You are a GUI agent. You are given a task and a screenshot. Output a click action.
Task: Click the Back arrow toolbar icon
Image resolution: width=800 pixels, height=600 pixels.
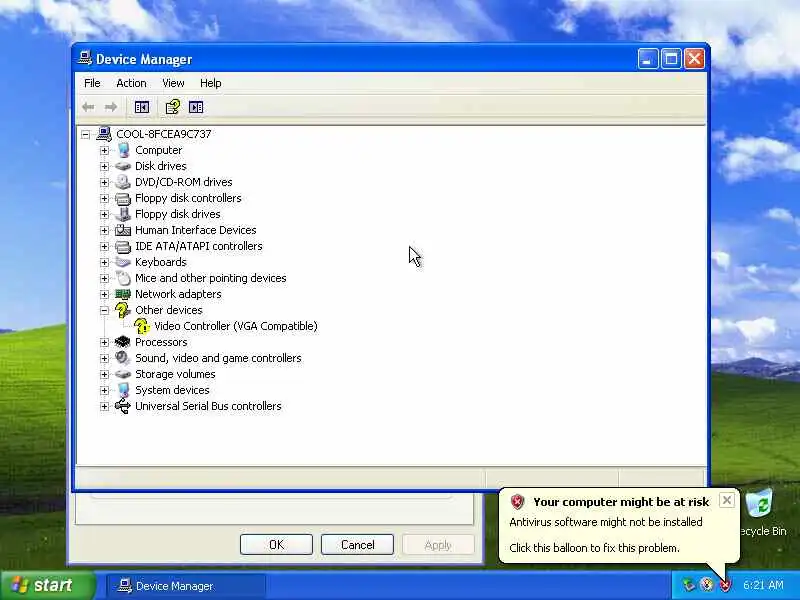(88, 107)
